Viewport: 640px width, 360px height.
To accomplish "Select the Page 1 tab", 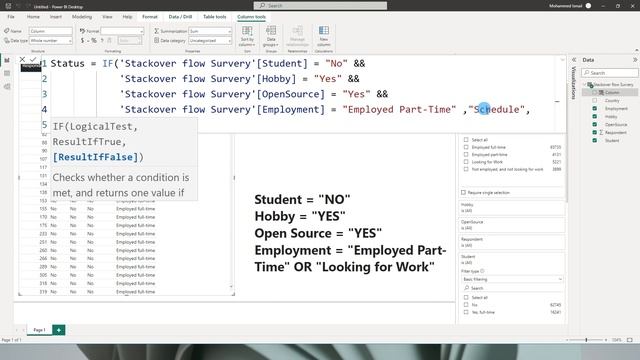I will tap(39, 330).
